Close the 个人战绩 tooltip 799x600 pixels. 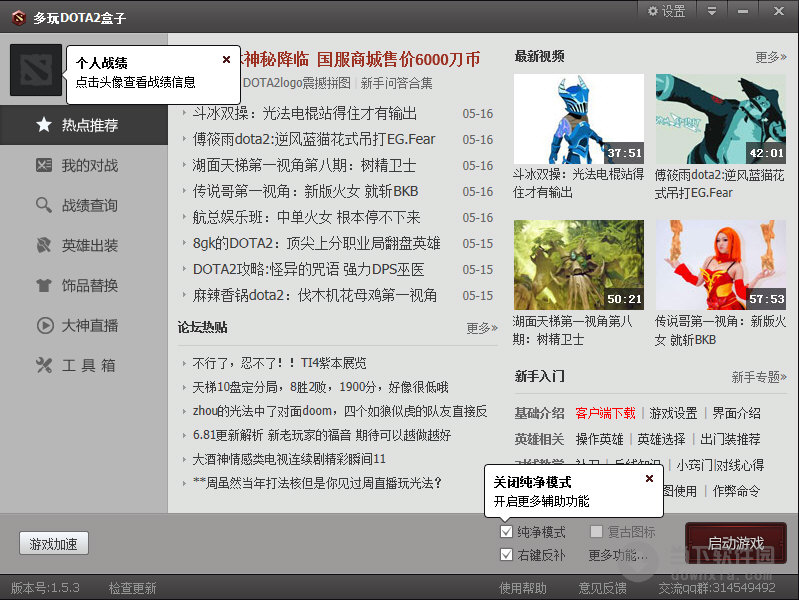(227, 60)
